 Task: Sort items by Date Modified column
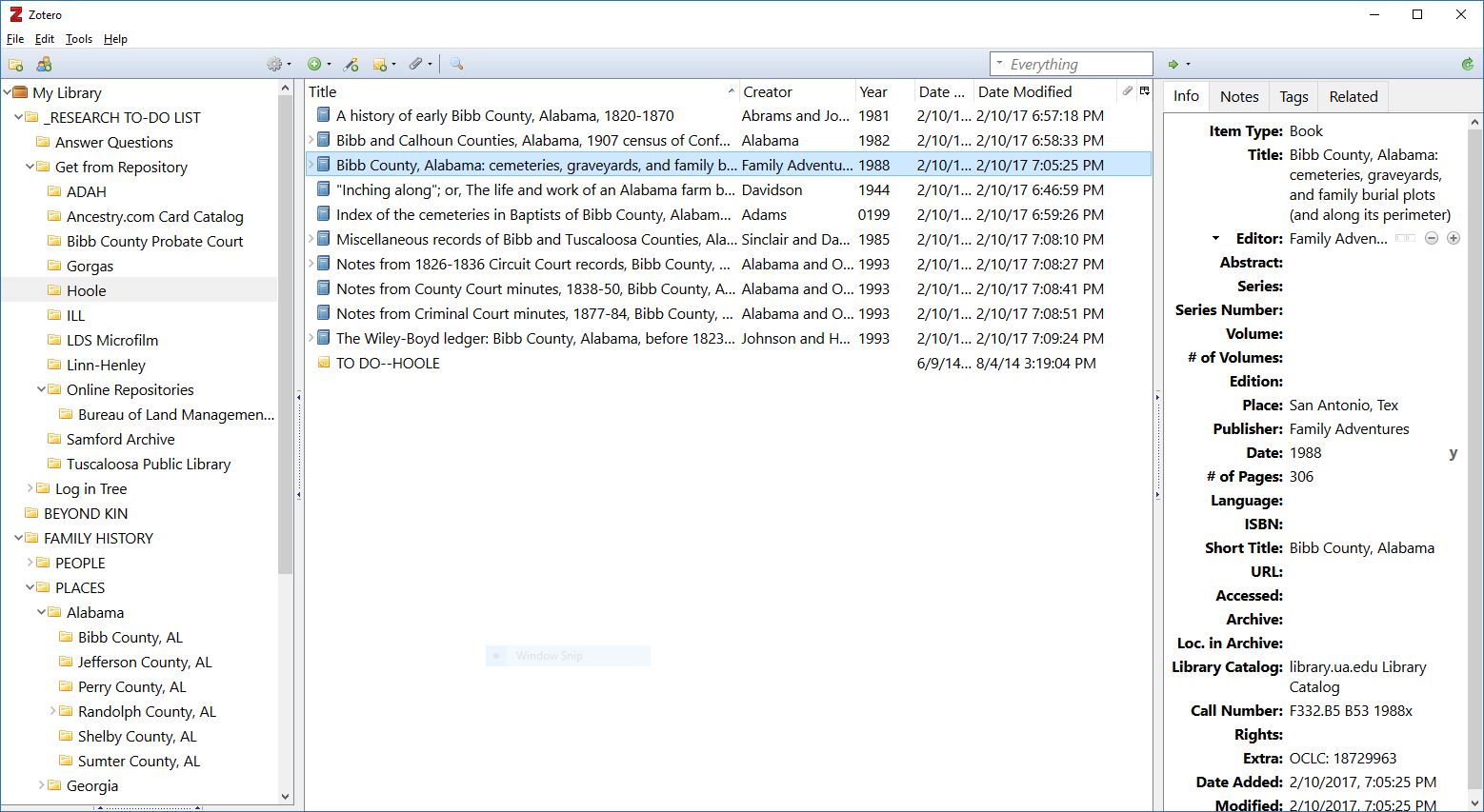pos(1044,91)
